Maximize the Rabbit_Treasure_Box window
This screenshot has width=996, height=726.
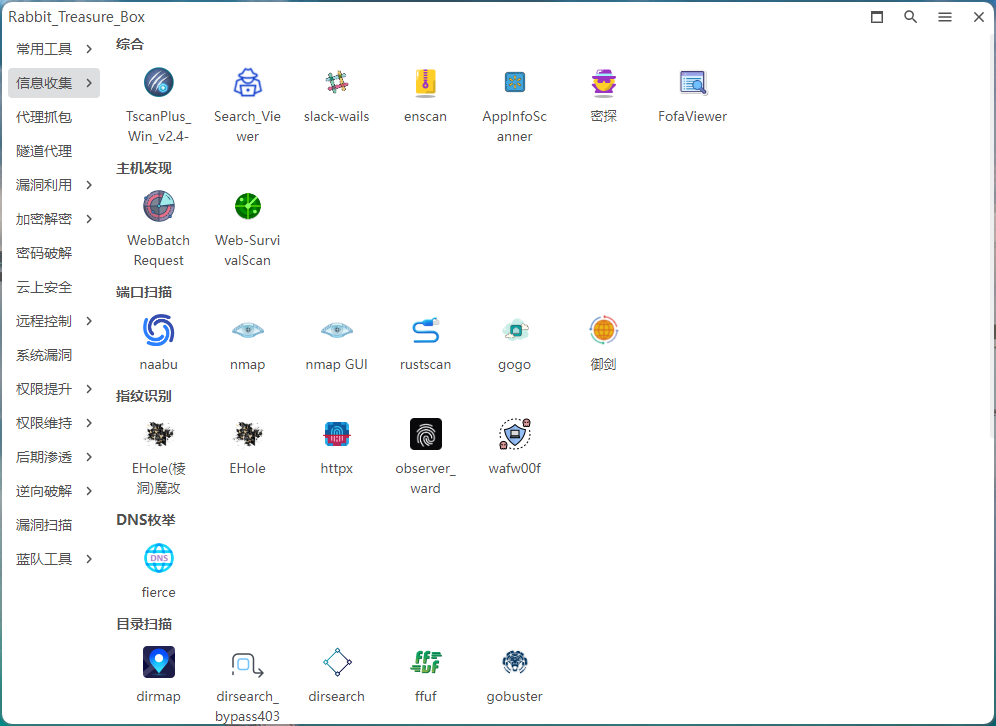pos(877,17)
